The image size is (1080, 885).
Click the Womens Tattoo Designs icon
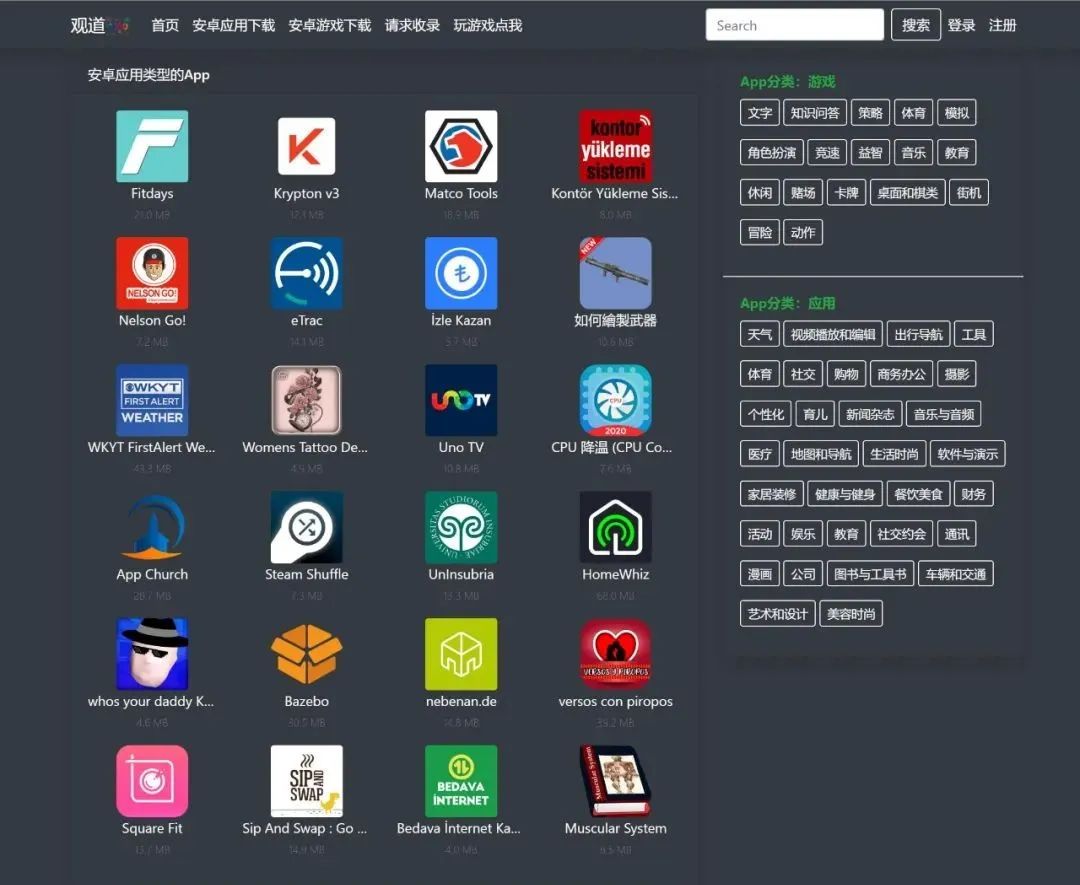coord(307,400)
